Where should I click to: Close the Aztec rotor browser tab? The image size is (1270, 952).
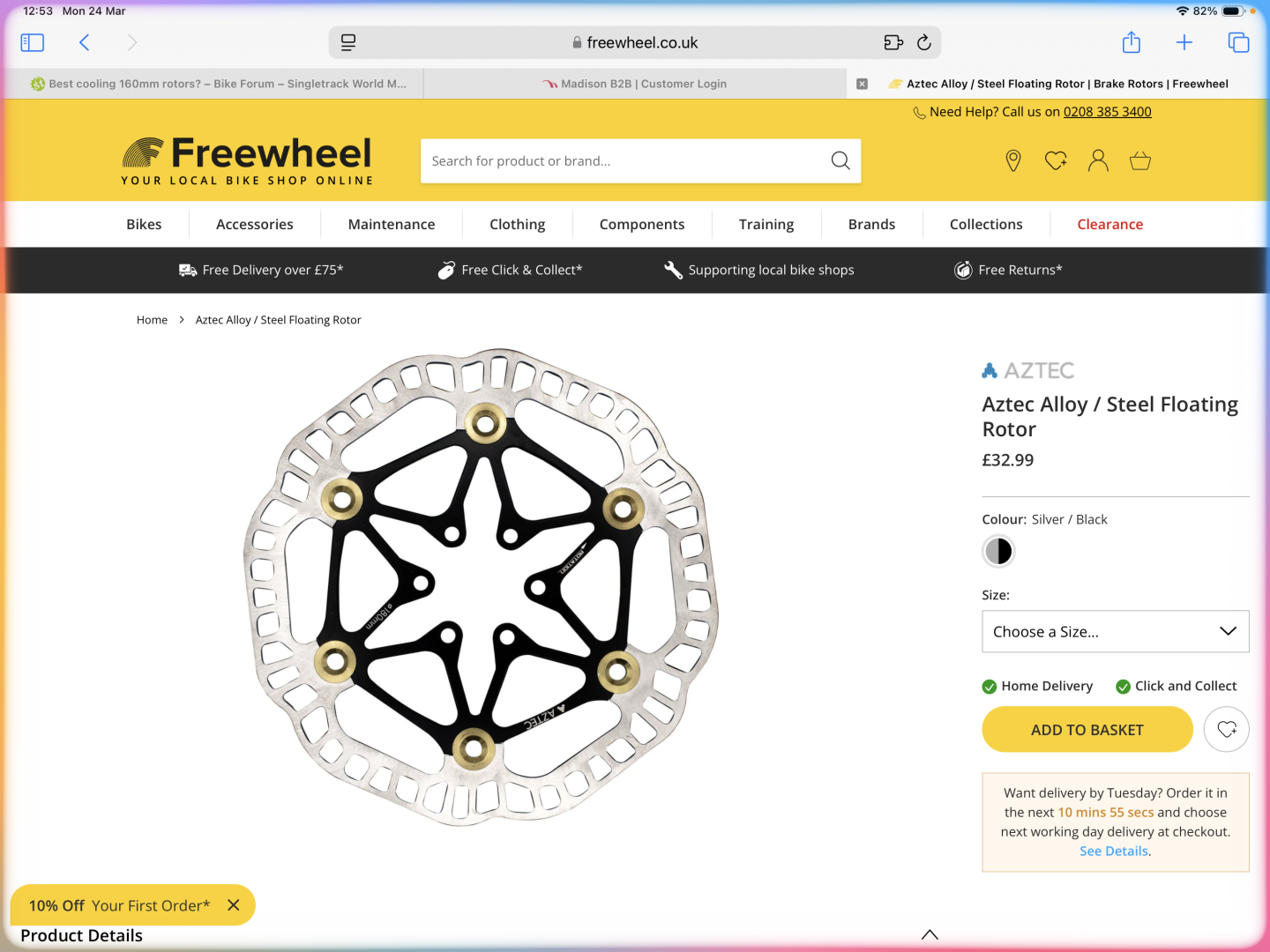click(x=863, y=84)
